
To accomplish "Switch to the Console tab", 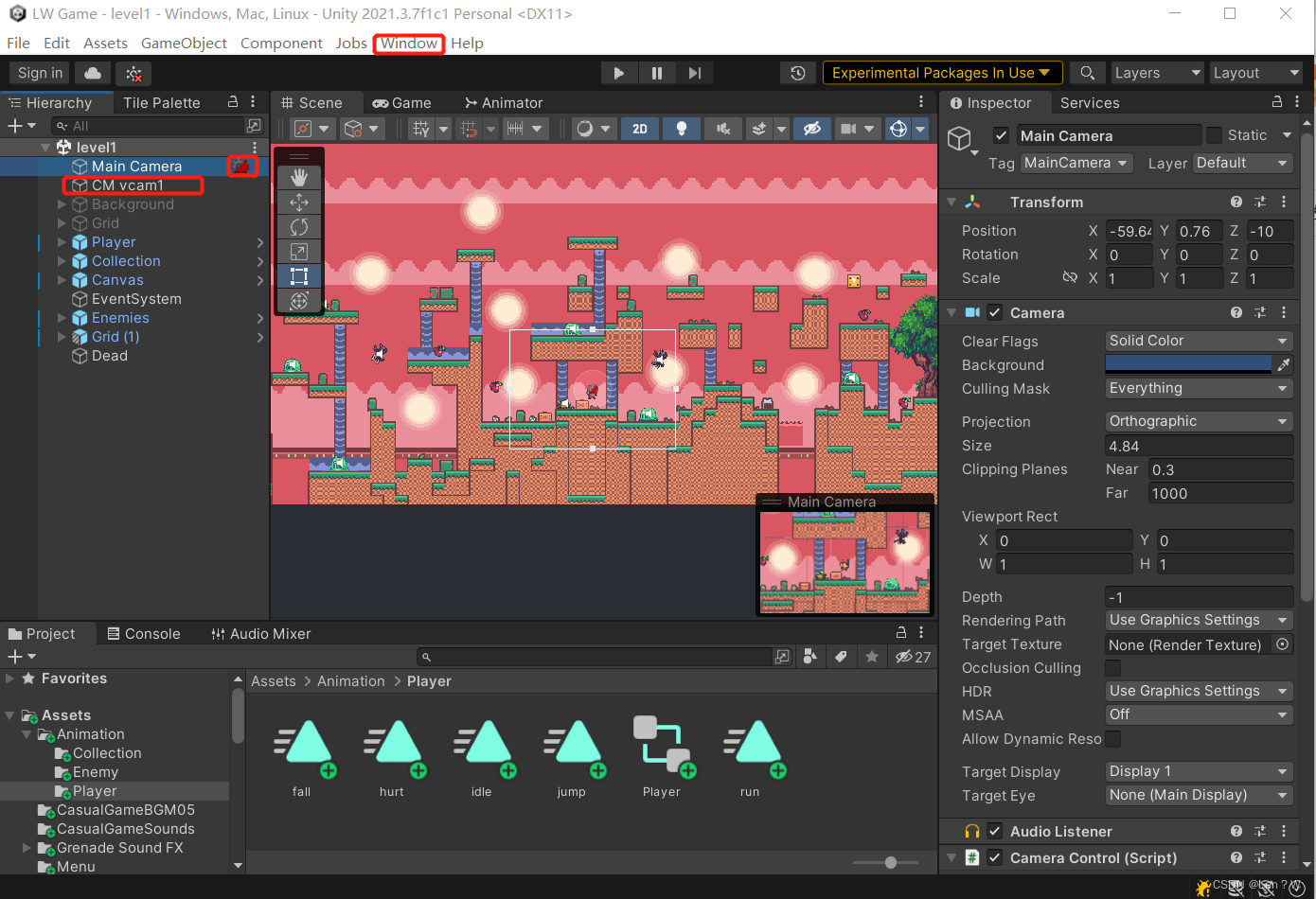I will pyautogui.click(x=144, y=633).
